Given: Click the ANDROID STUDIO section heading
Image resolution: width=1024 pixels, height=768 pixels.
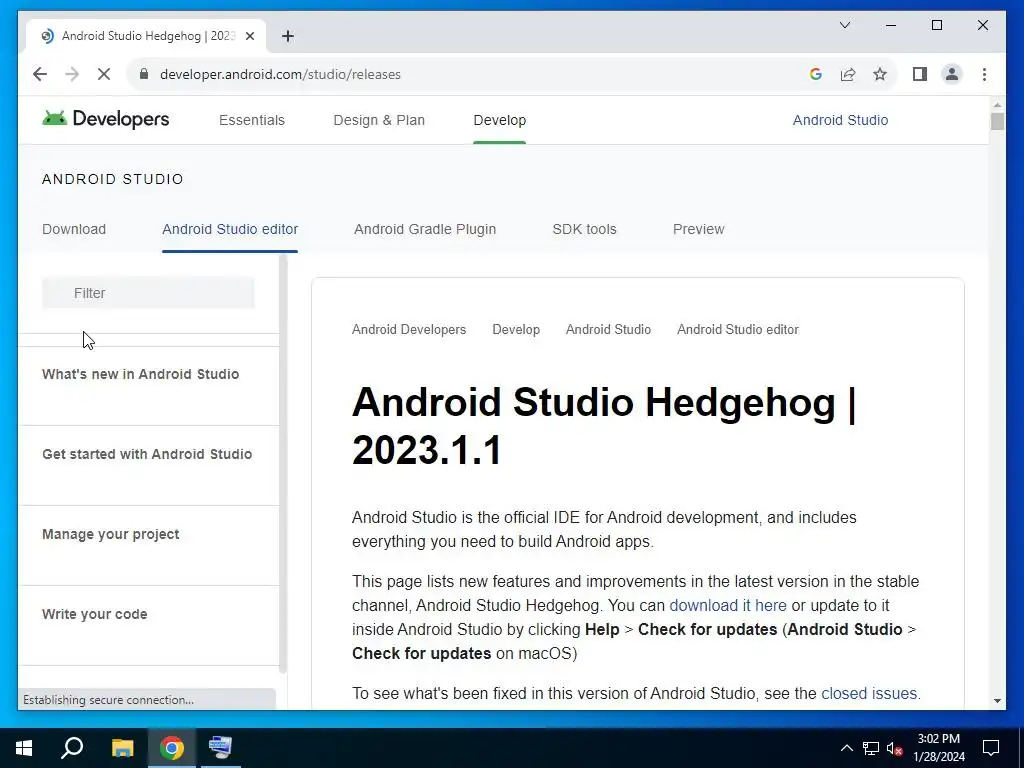Looking at the screenshot, I should pos(112,179).
